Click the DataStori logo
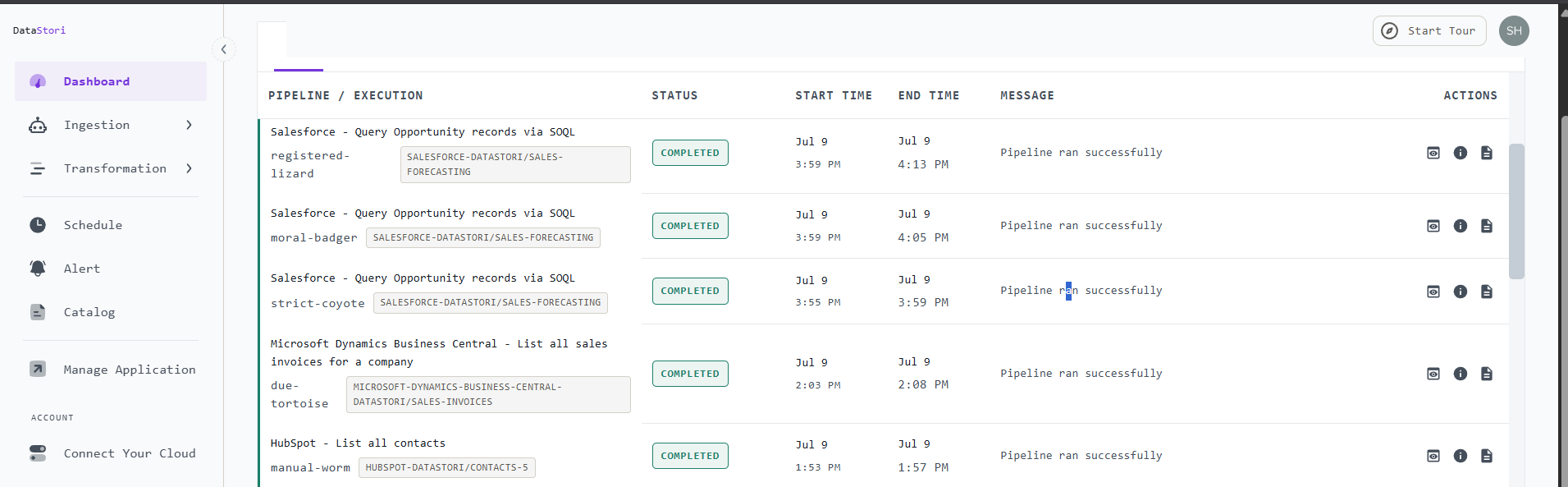The height and width of the screenshot is (487, 1568). pos(39,30)
